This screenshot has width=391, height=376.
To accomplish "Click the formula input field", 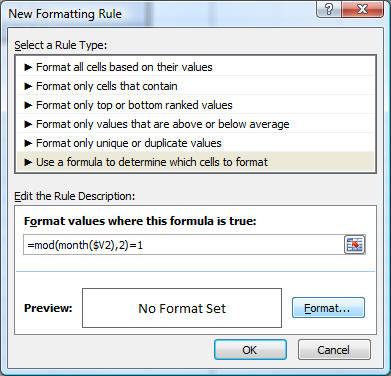I will 183,245.
